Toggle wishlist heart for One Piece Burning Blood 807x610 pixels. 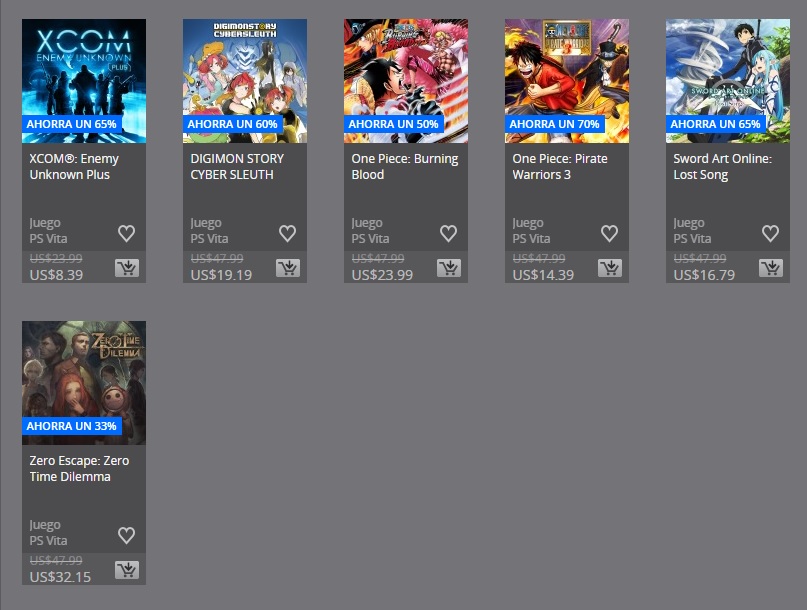pos(449,233)
